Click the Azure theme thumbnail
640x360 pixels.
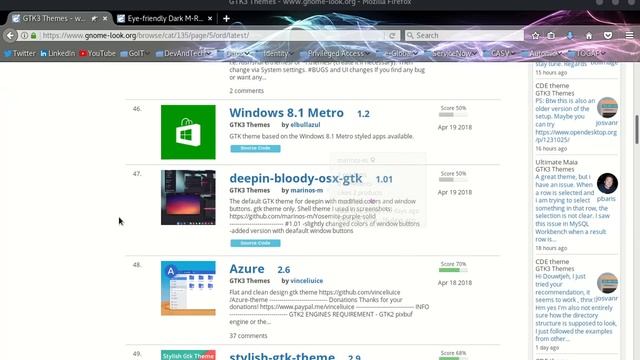click(x=188, y=288)
